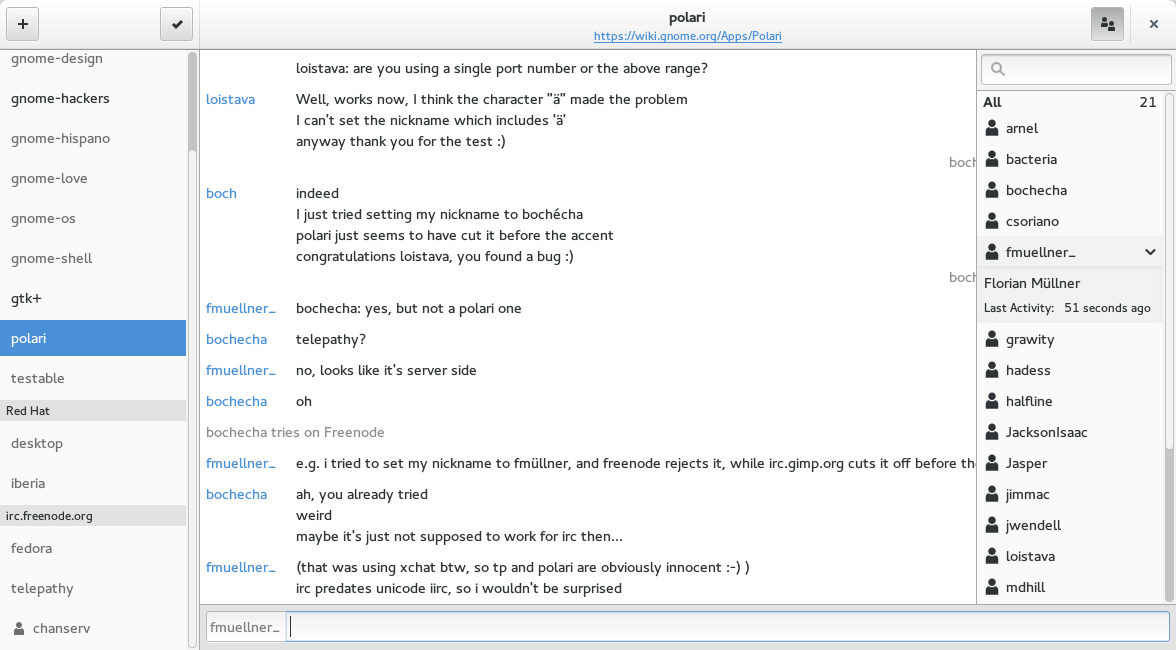The height and width of the screenshot is (650, 1176).
Task: Click the plus button to join a room
Action: (22, 24)
